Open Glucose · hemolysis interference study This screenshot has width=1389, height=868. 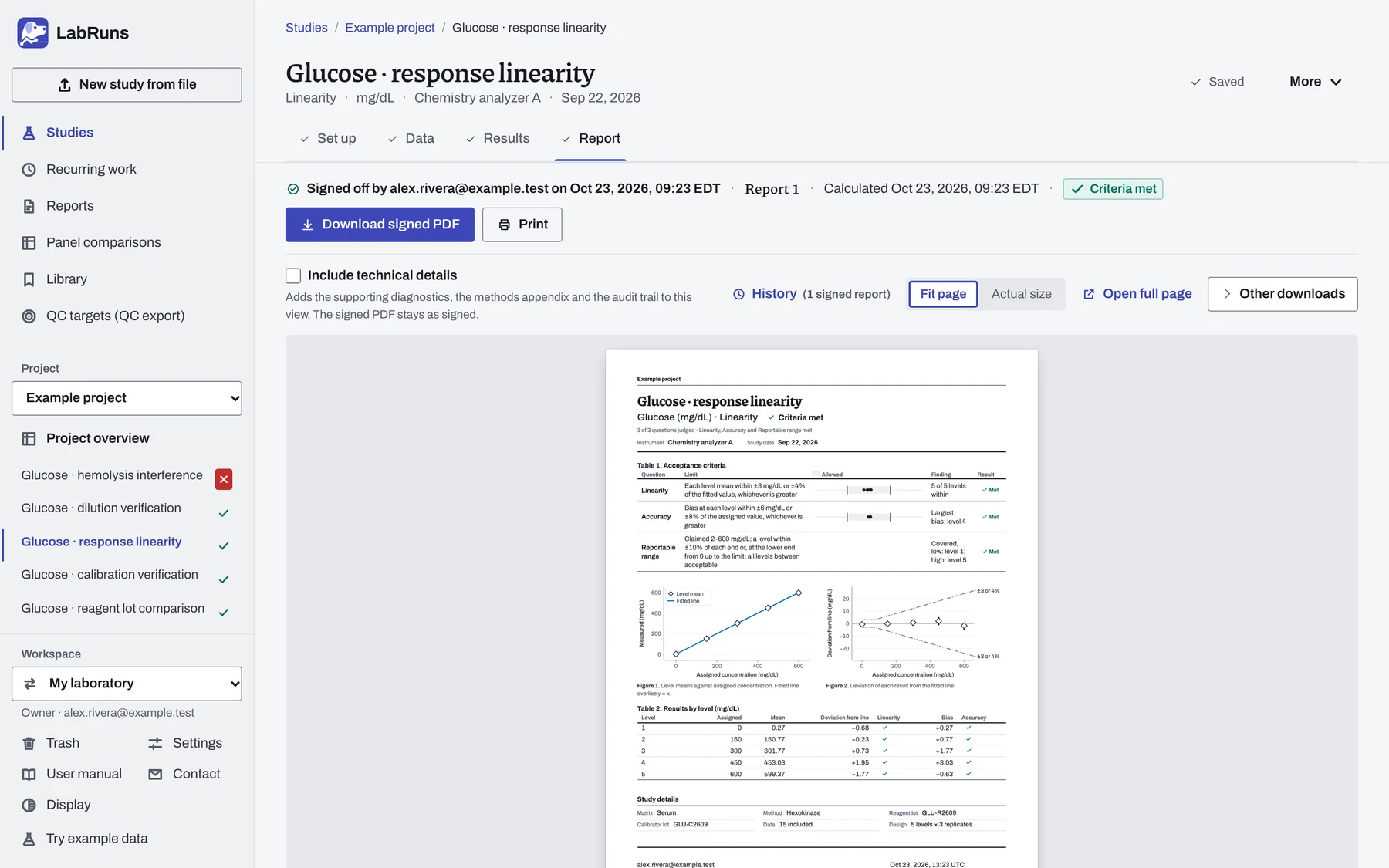pyautogui.click(x=112, y=475)
